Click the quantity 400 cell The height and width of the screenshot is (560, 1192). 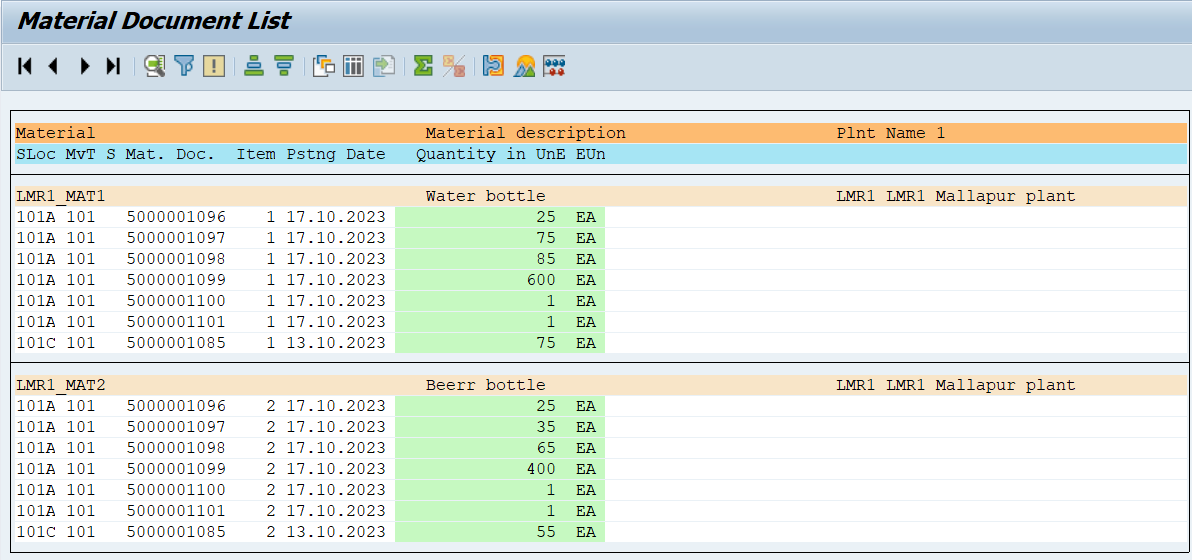(x=541, y=469)
